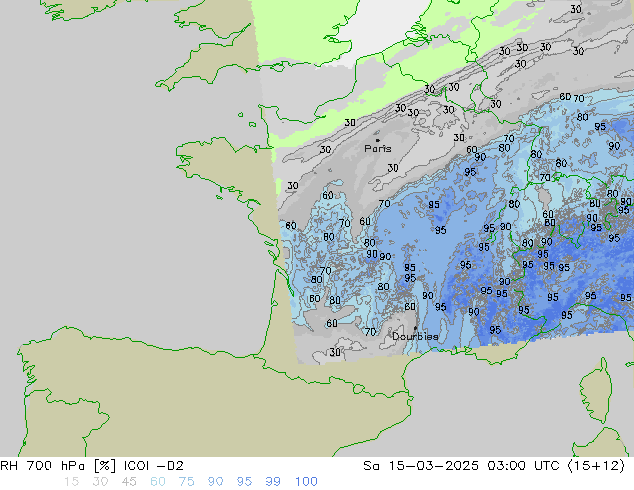Select legend value 60 in color scale
Screen dimensions: 634x490
(158, 482)
